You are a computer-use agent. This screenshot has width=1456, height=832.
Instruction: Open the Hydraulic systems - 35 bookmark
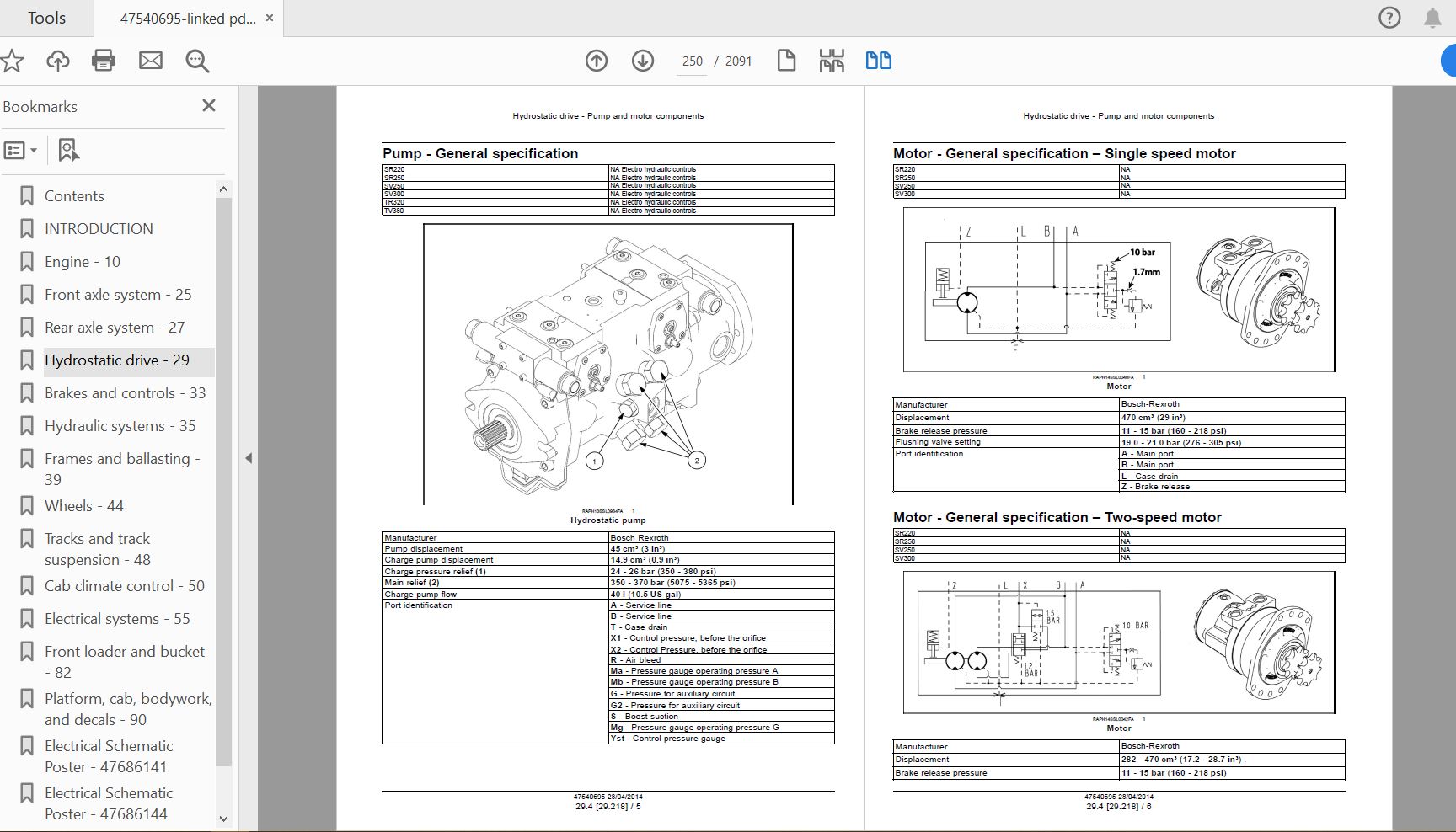[120, 426]
